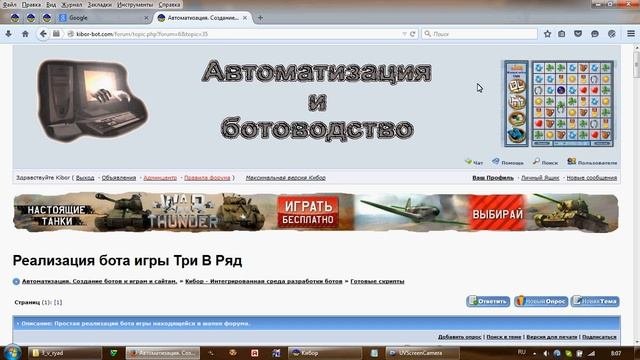Image resolution: width=640 pixels, height=360 pixels.
Task: Close the Автоматизация tab
Action: 245,18
